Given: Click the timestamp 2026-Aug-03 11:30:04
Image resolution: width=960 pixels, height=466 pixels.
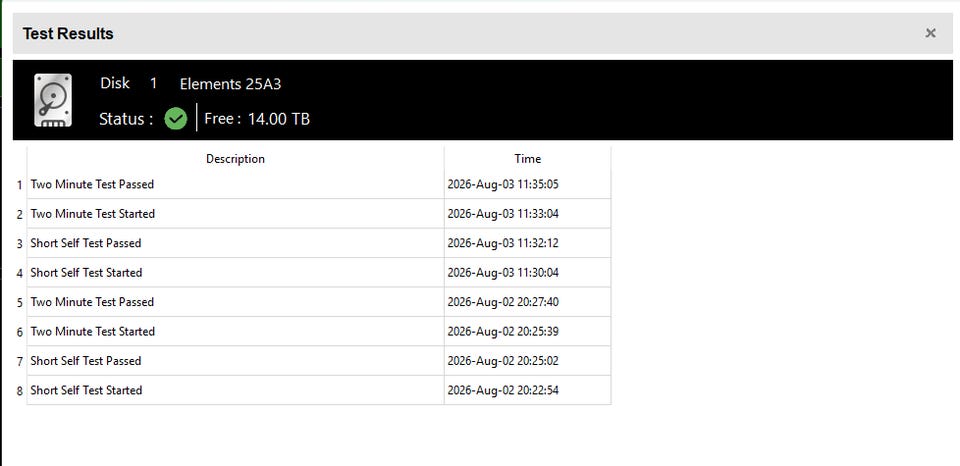Looking at the screenshot, I should point(503,272).
